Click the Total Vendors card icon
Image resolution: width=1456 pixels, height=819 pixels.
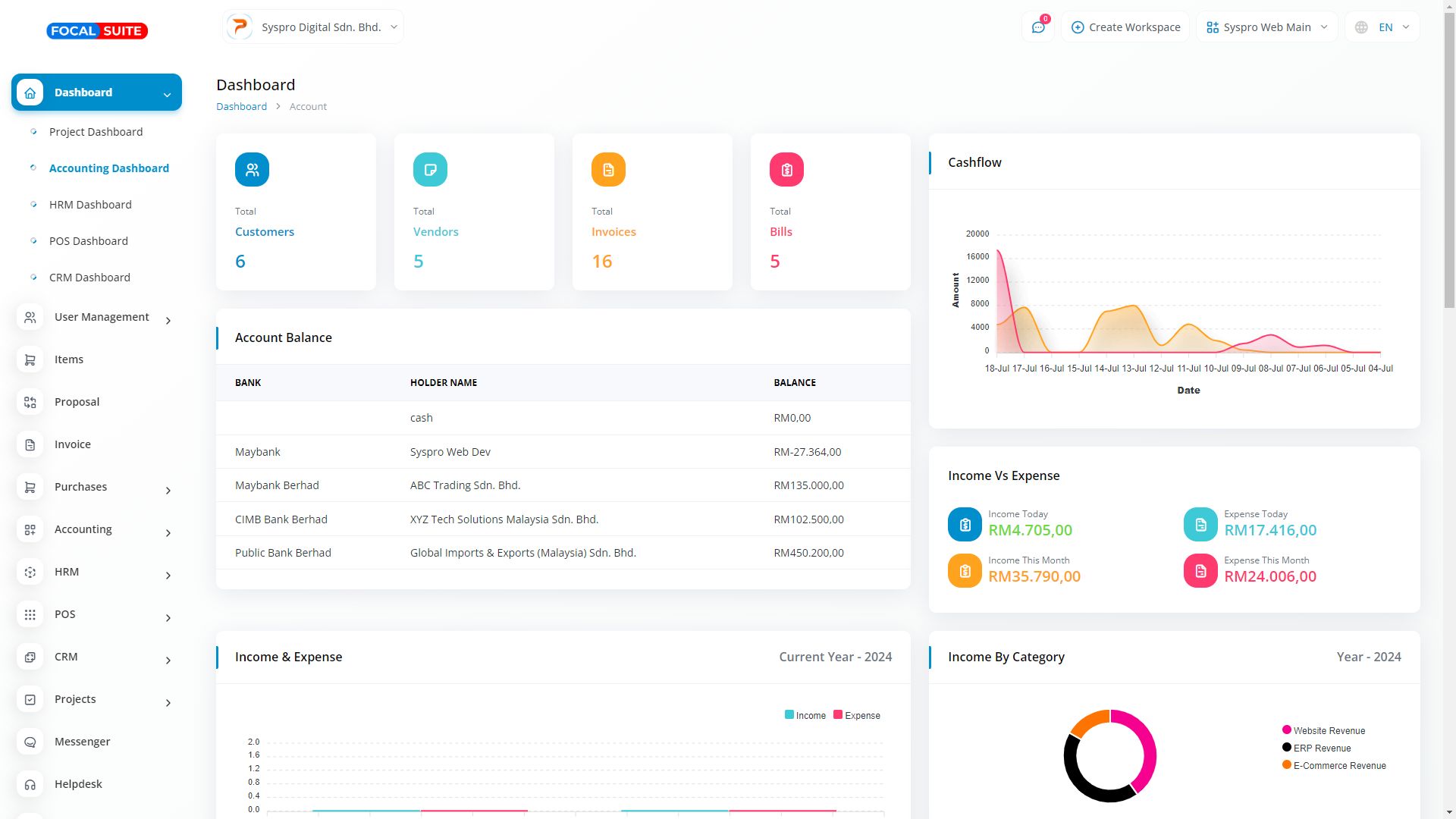(430, 170)
